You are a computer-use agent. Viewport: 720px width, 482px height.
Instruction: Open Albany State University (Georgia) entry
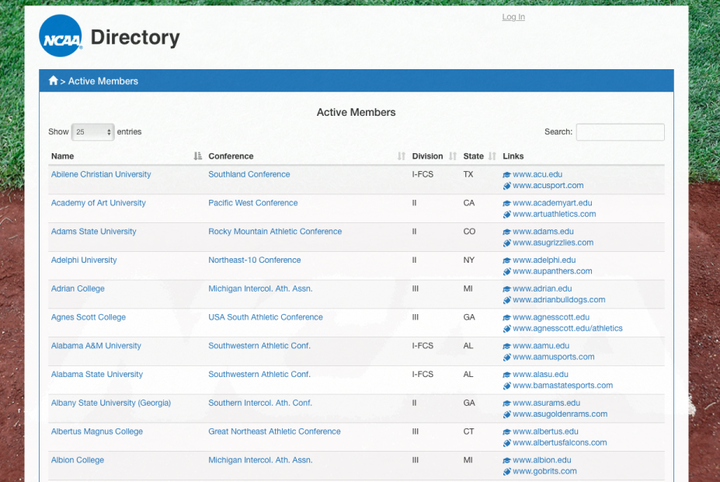(111, 403)
